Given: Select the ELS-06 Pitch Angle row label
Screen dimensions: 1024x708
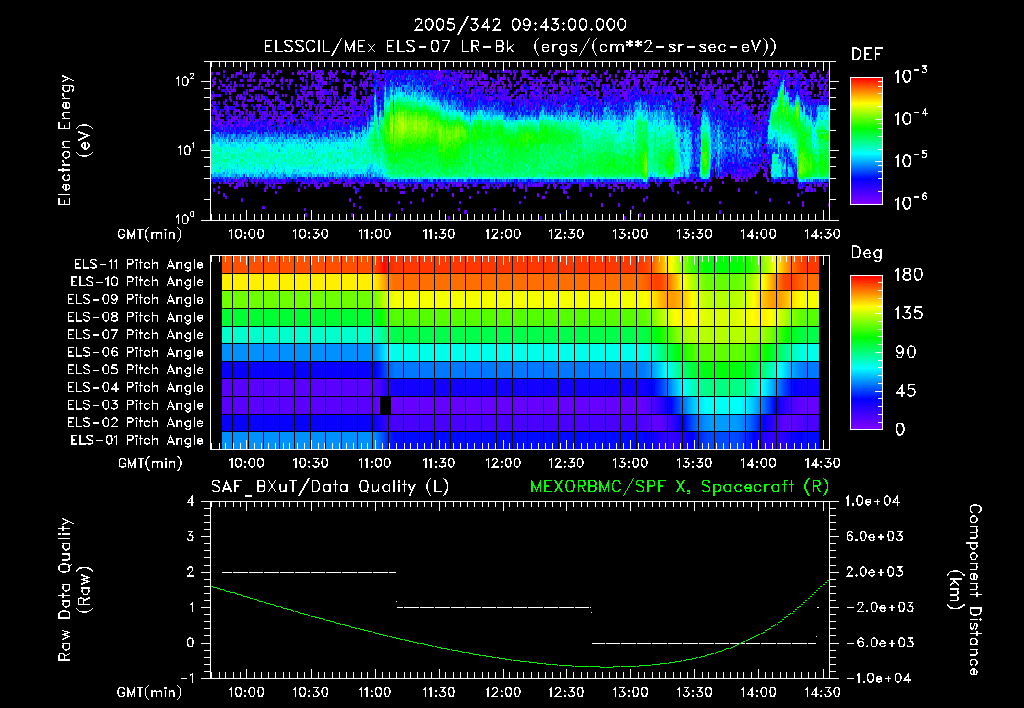Looking at the screenshot, I should 136,352.
